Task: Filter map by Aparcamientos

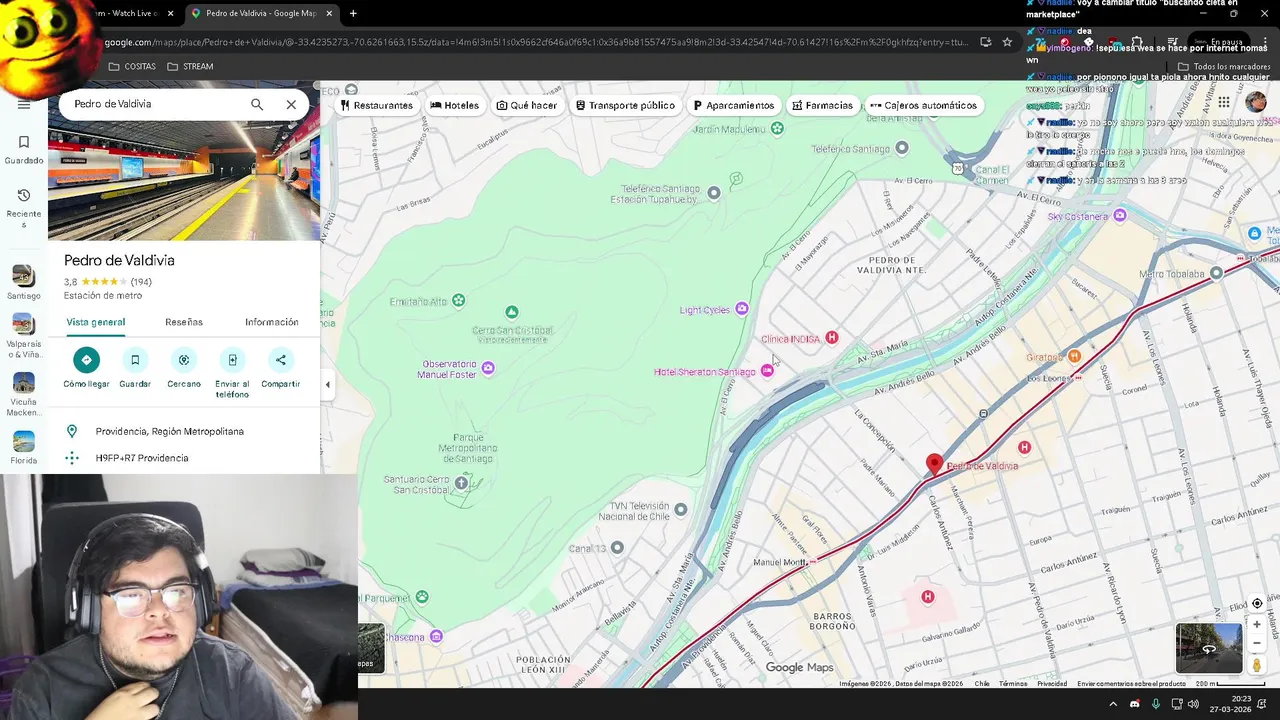Action: point(734,105)
